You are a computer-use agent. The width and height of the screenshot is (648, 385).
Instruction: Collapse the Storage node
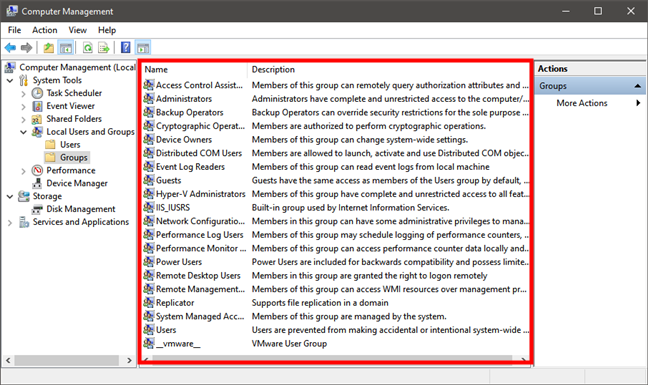[10, 197]
